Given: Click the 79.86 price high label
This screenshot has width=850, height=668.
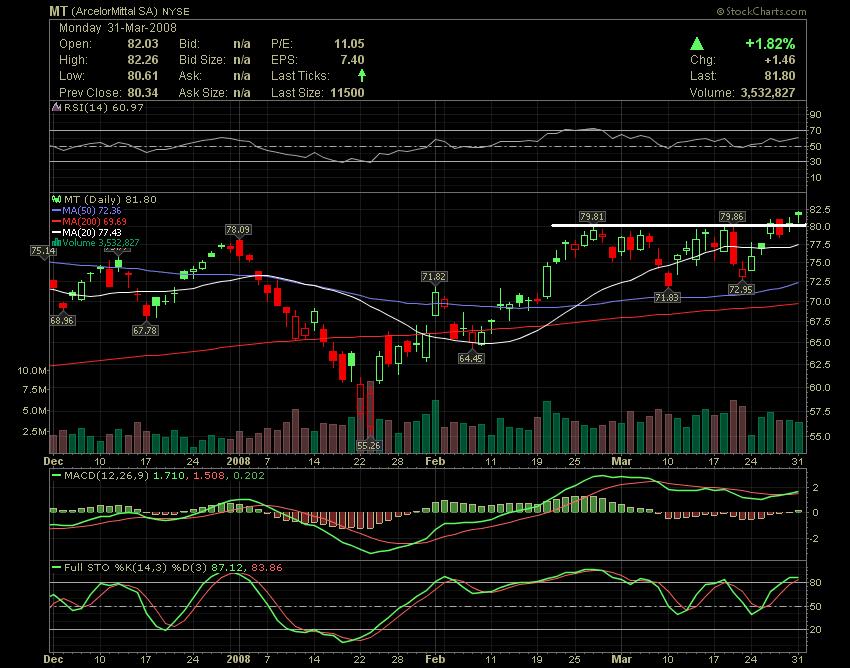Looking at the screenshot, I should click(732, 217).
